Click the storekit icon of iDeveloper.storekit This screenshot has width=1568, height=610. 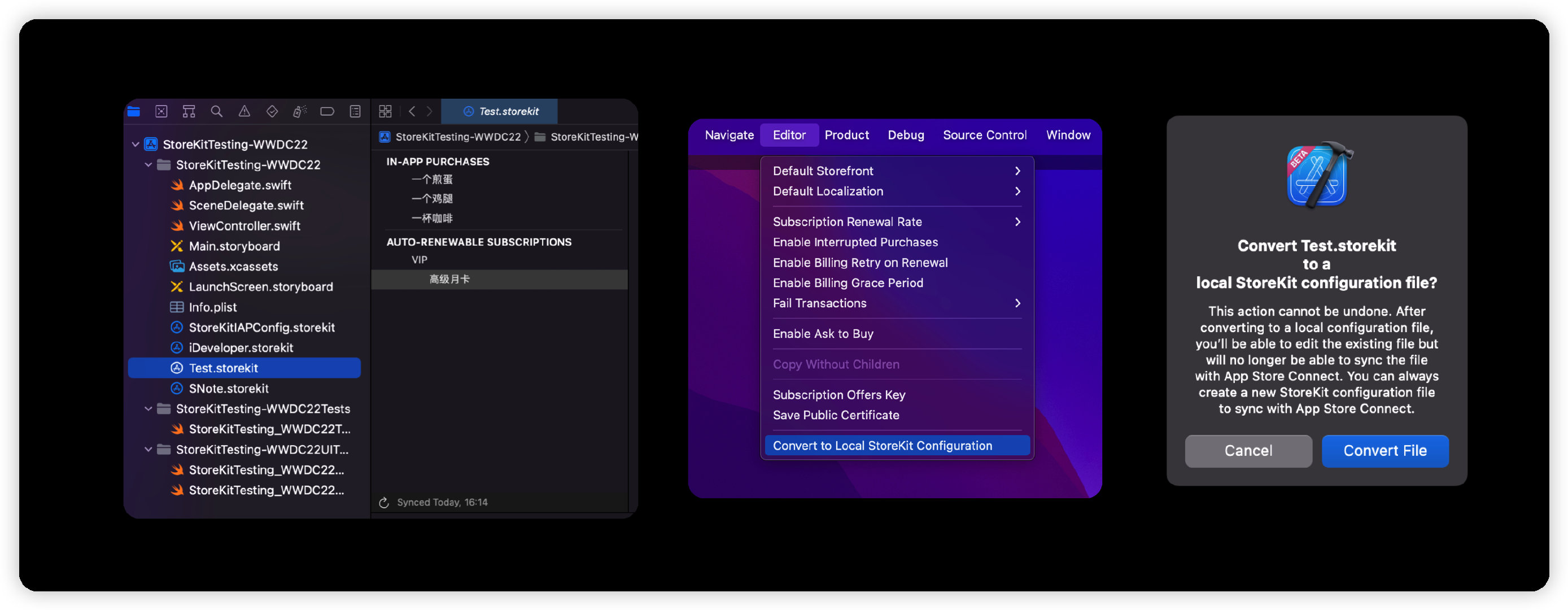pos(177,347)
